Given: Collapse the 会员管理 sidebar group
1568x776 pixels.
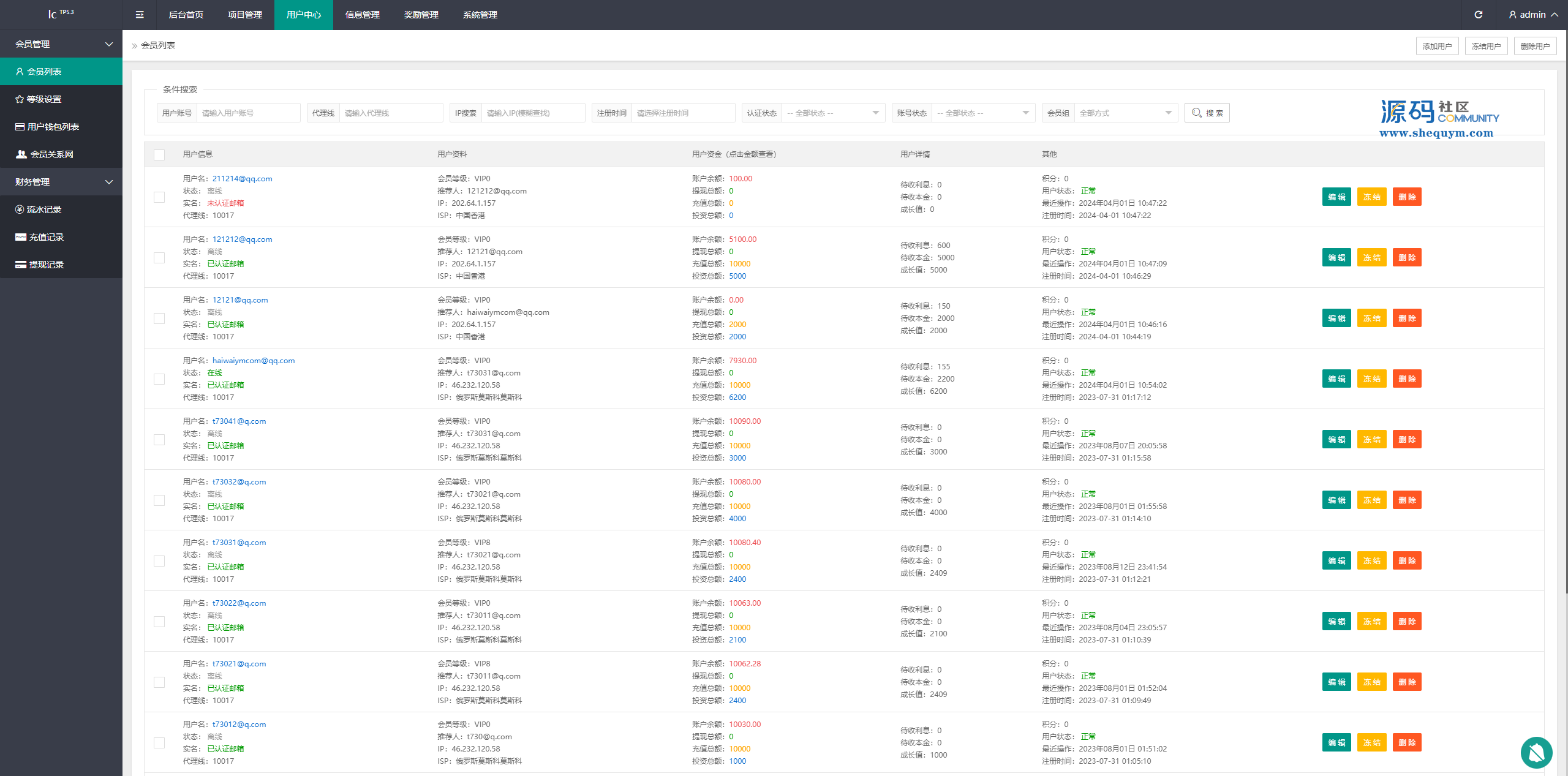Looking at the screenshot, I should pyautogui.click(x=61, y=44).
